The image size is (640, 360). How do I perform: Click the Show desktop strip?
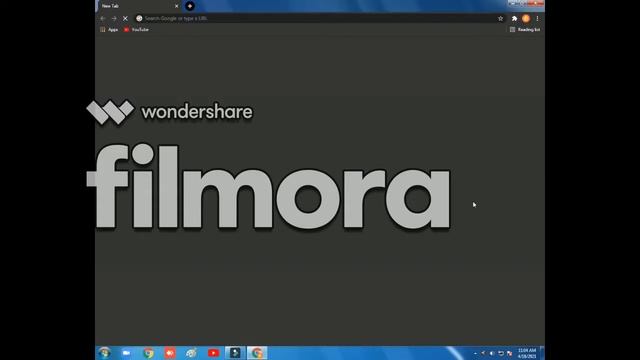542,353
